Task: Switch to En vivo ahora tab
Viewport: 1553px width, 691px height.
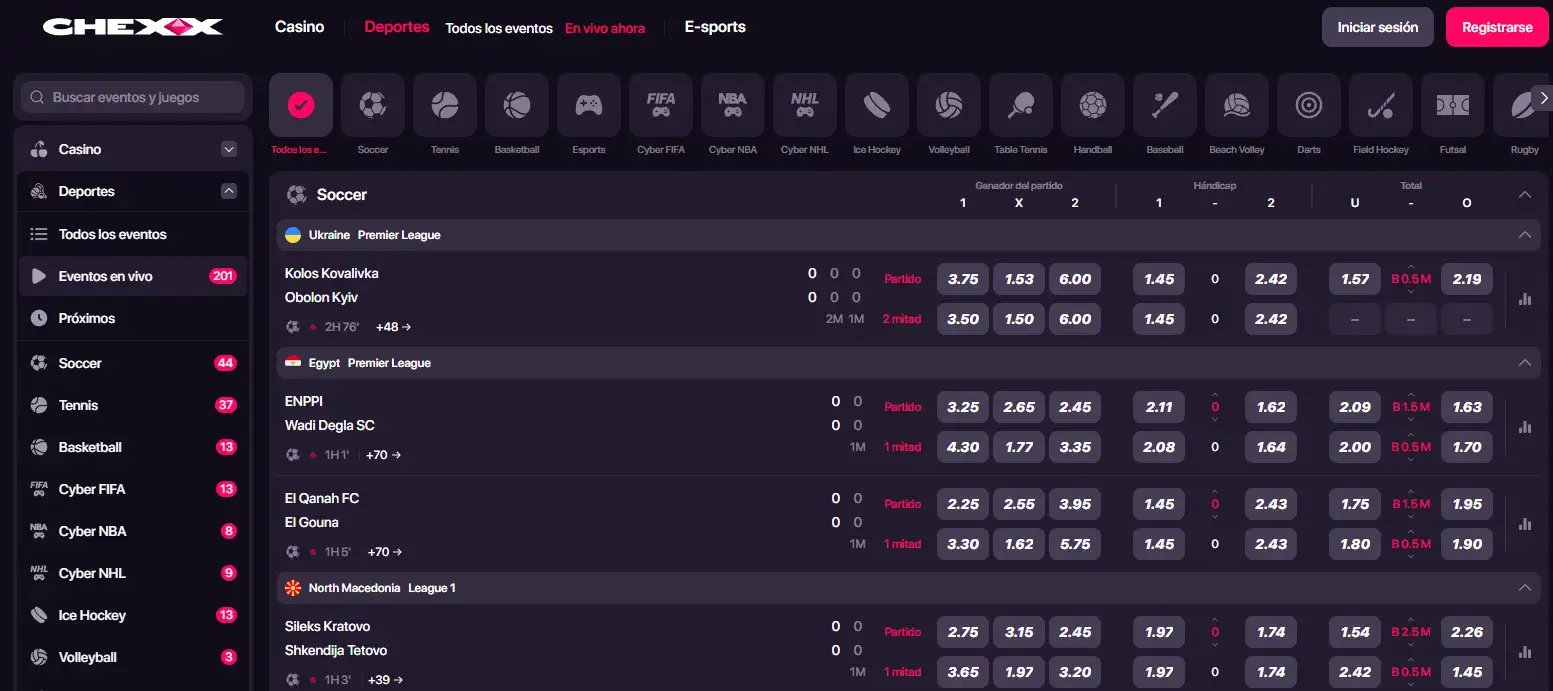Action: coord(605,28)
